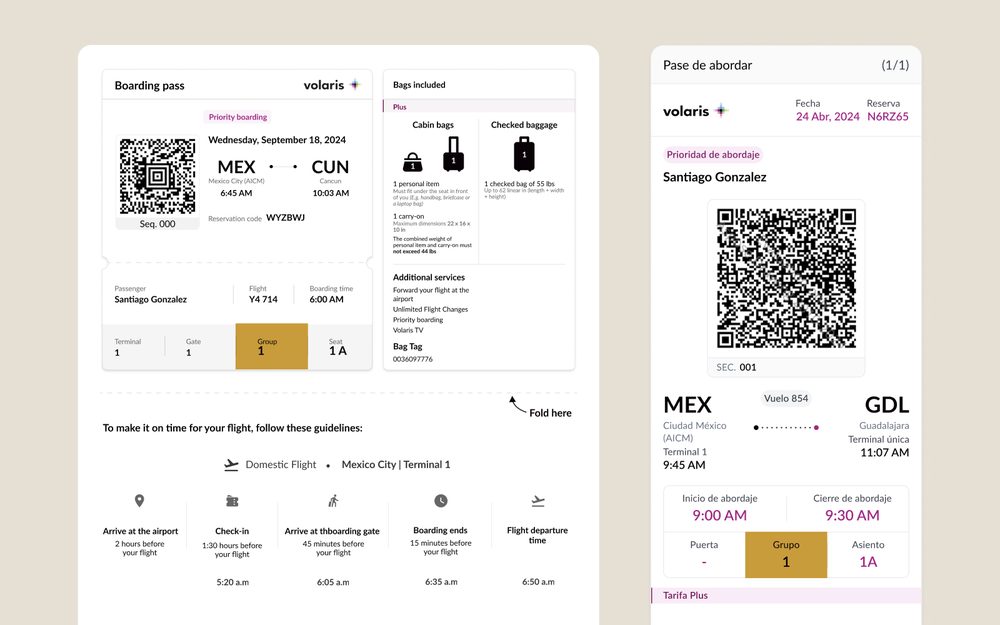Viewport: 1000px width, 625px height.
Task: Click the checked baggage suitcase icon
Action: [x=524, y=154]
